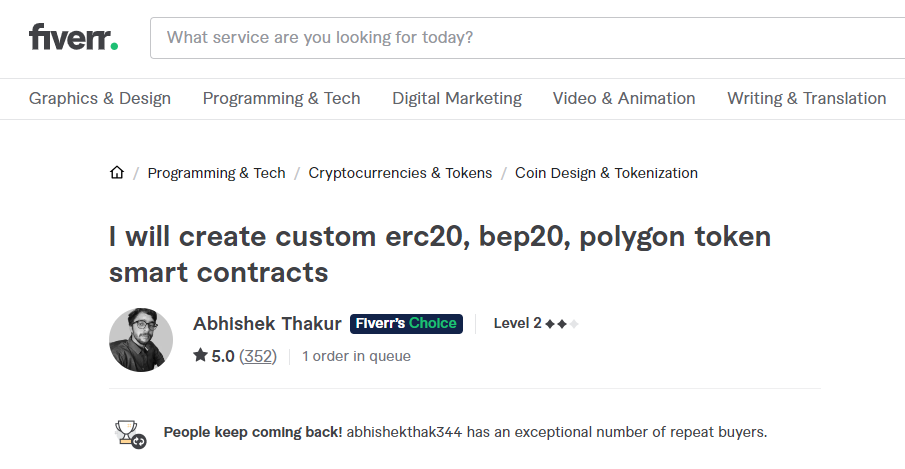Viewport: 905px width, 469px height.
Task: Select the Digital Marketing category
Action: coord(457,98)
